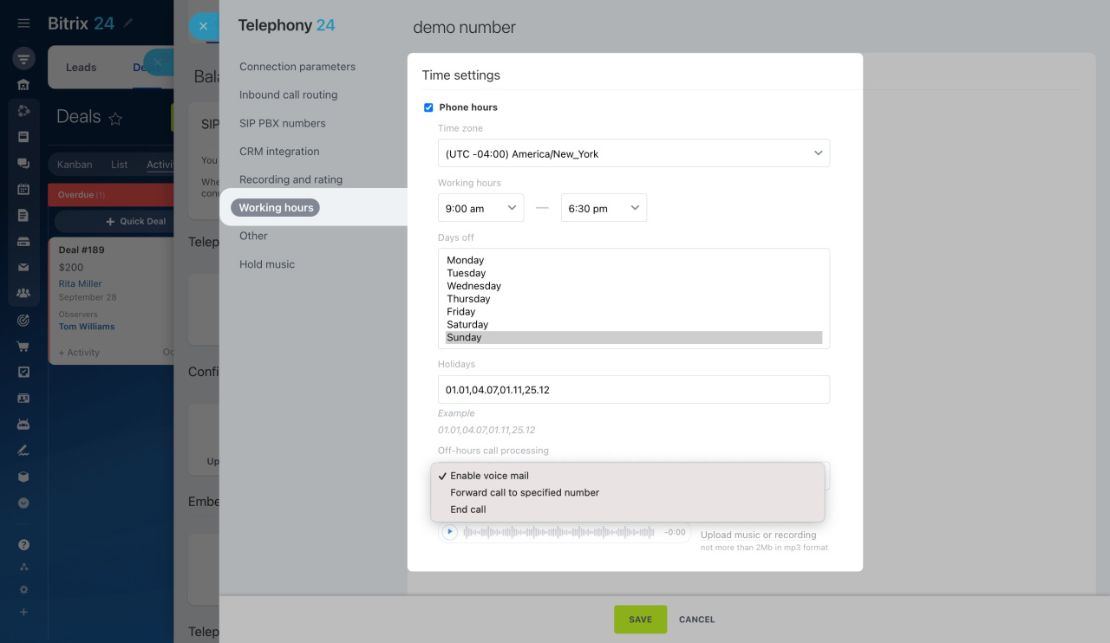The width and height of the screenshot is (1110, 643).
Task: Uncheck the Phone hours checkbox
Action: pyautogui.click(x=428, y=108)
